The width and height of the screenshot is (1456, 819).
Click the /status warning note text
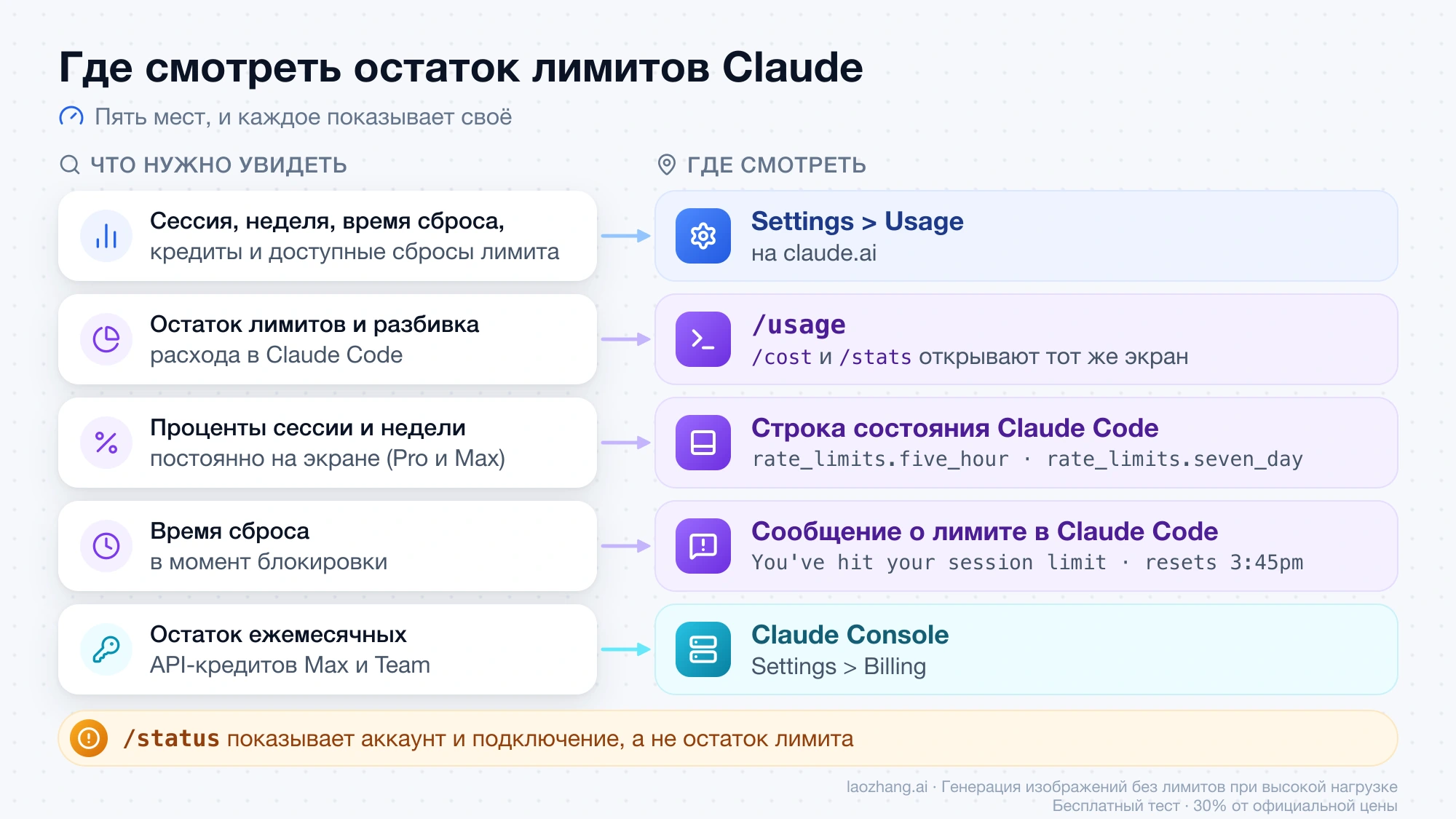pyautogui.click(x=488, y=738)
